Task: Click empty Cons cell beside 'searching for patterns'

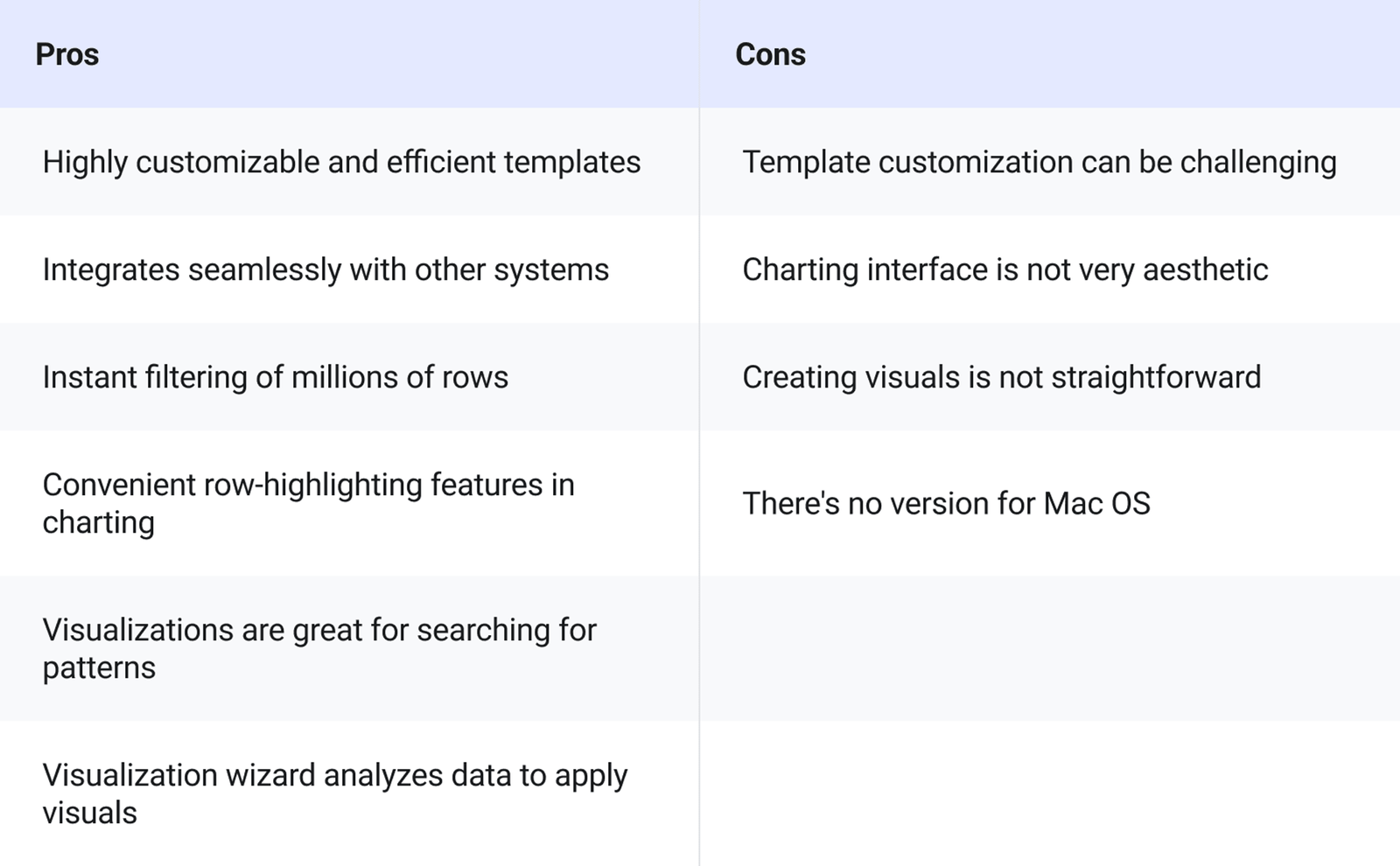Action: [1050, 648]
